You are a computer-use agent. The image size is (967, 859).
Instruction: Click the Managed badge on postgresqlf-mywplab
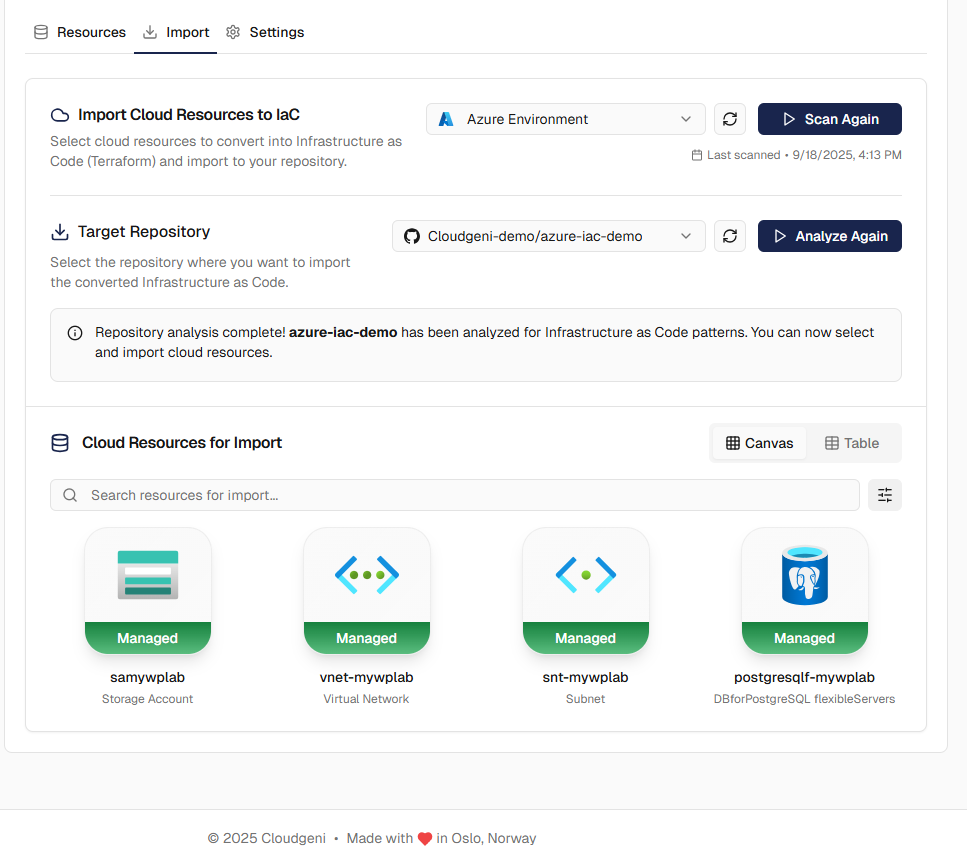(804, 638)
